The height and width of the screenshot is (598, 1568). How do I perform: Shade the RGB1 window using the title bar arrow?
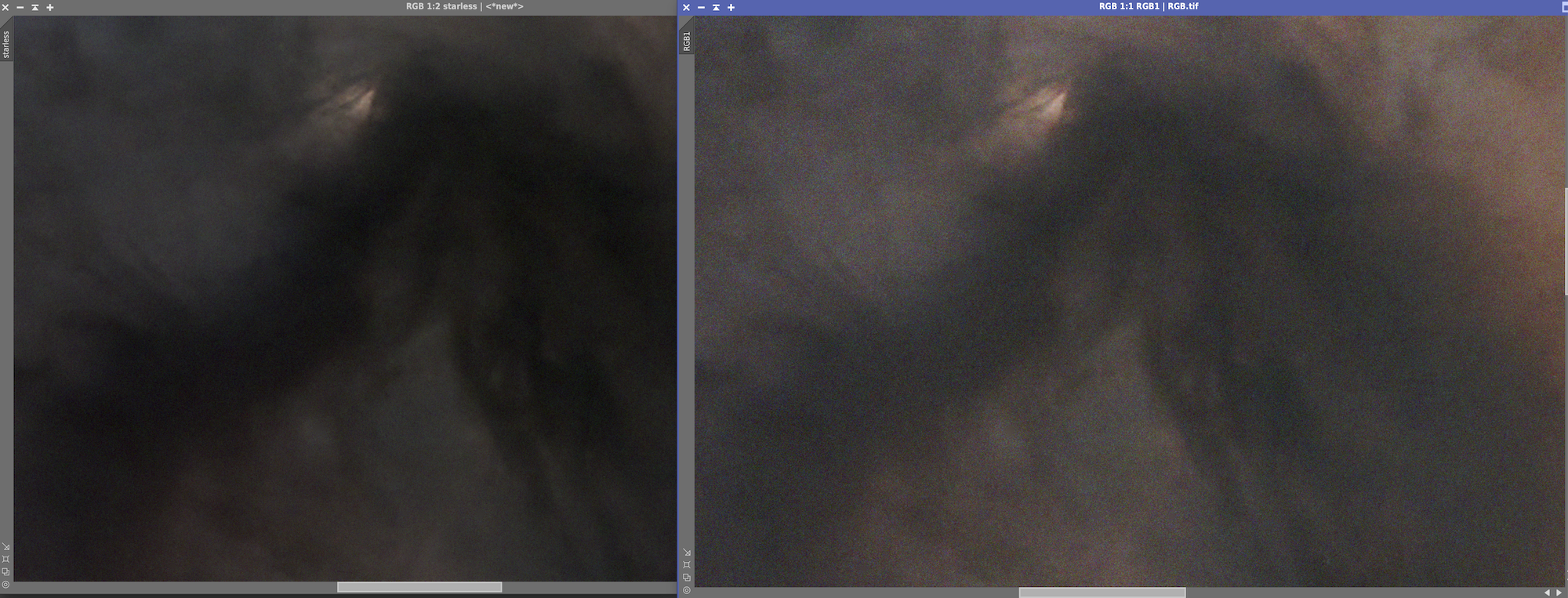[x=716, y=7]
